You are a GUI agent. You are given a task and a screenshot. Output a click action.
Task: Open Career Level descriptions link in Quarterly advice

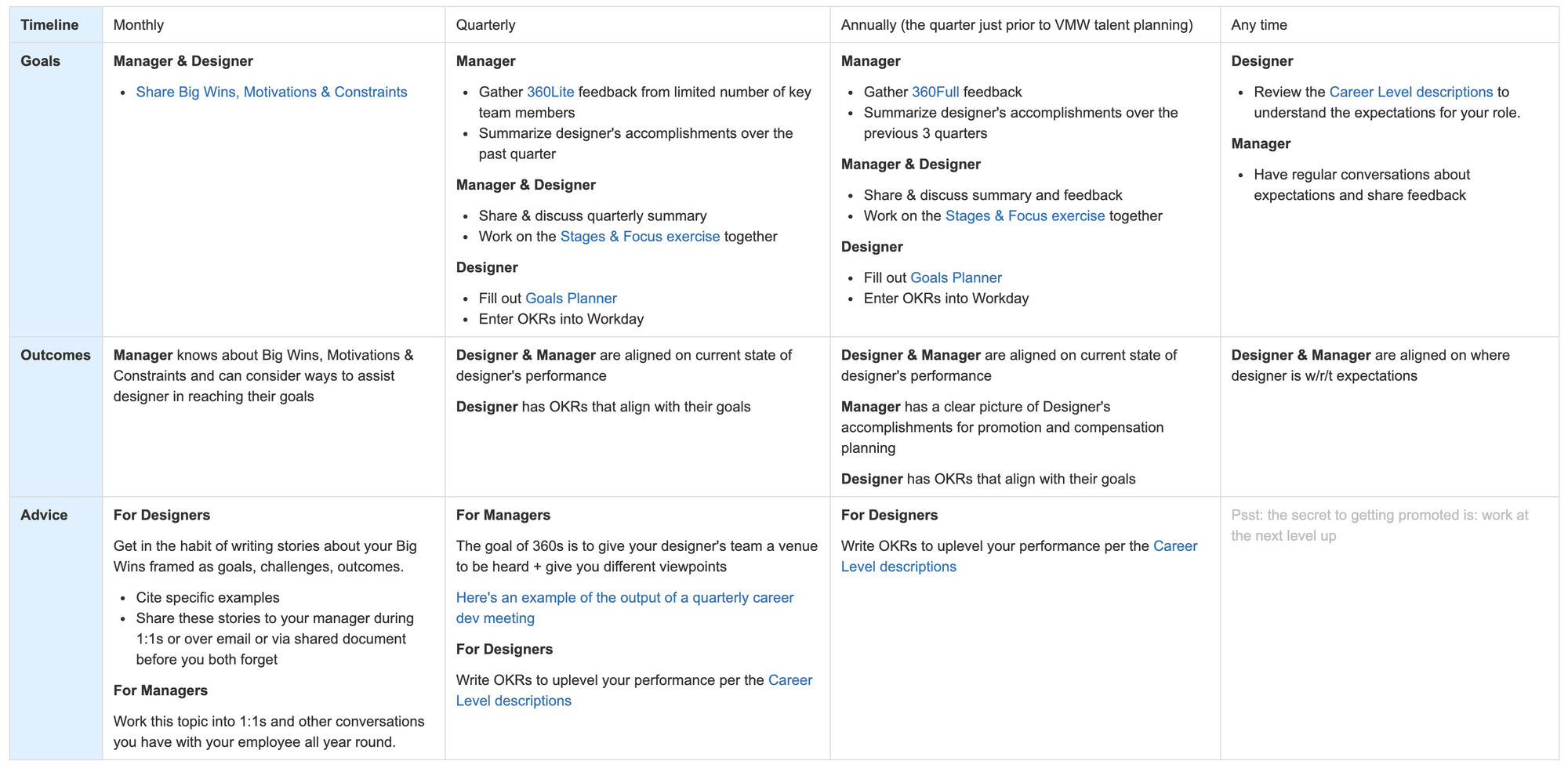click(x=634, y=690)
